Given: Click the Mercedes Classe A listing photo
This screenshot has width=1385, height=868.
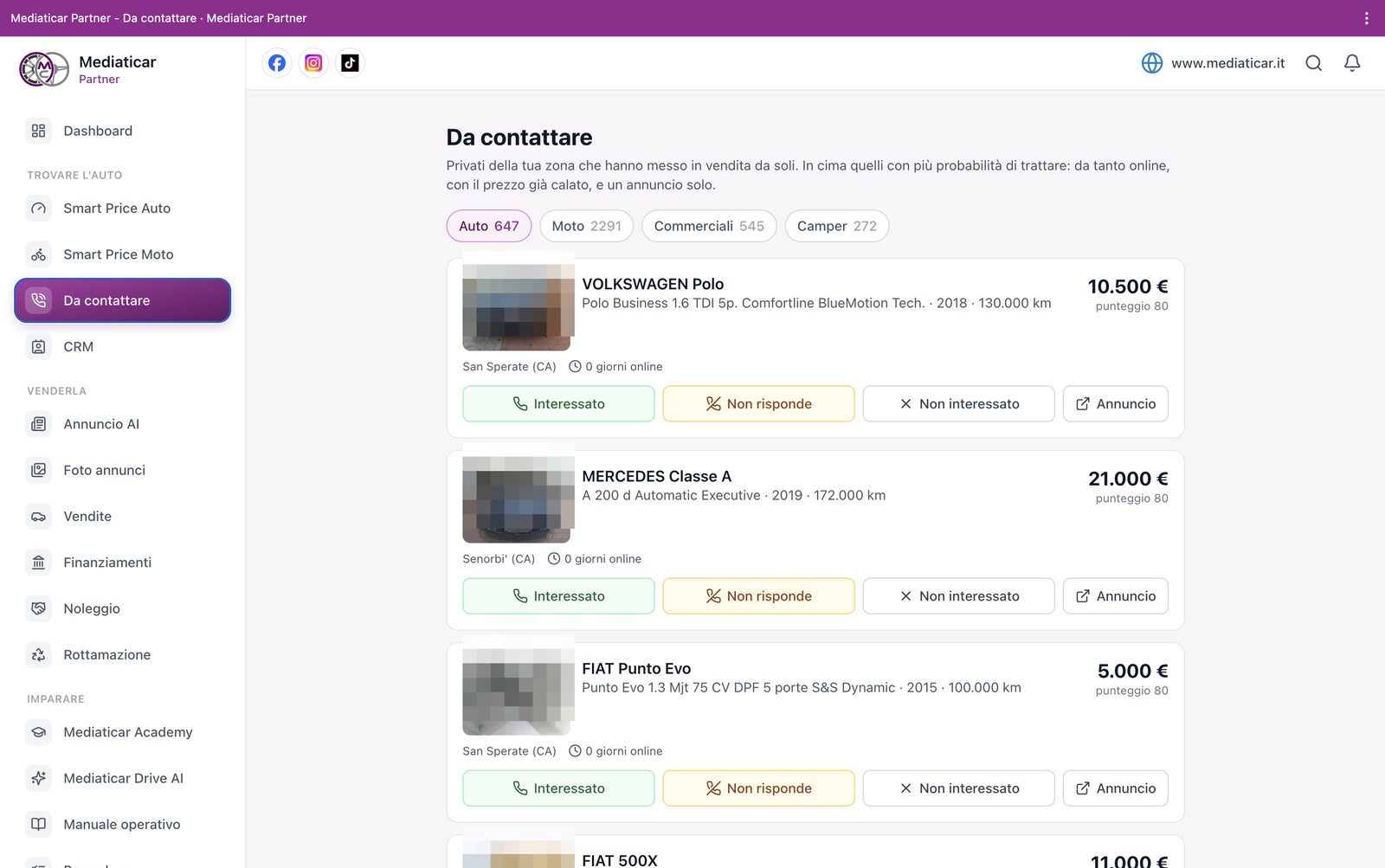Looking at the screenshot, I should [x=519, y=499].
